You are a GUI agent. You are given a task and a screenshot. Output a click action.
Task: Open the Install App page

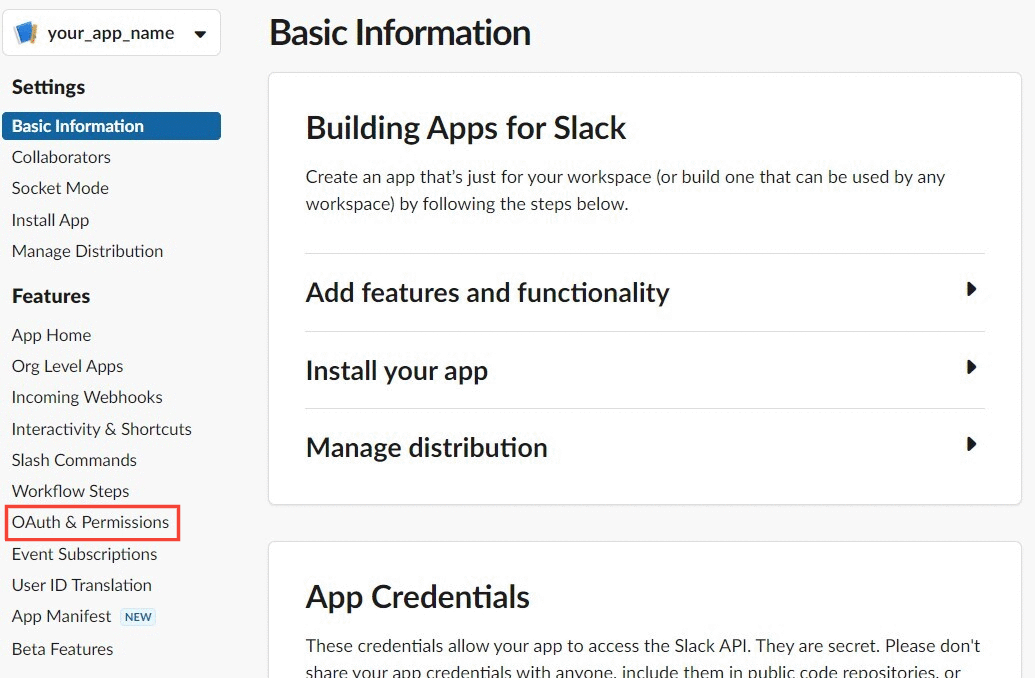[50, 220]
